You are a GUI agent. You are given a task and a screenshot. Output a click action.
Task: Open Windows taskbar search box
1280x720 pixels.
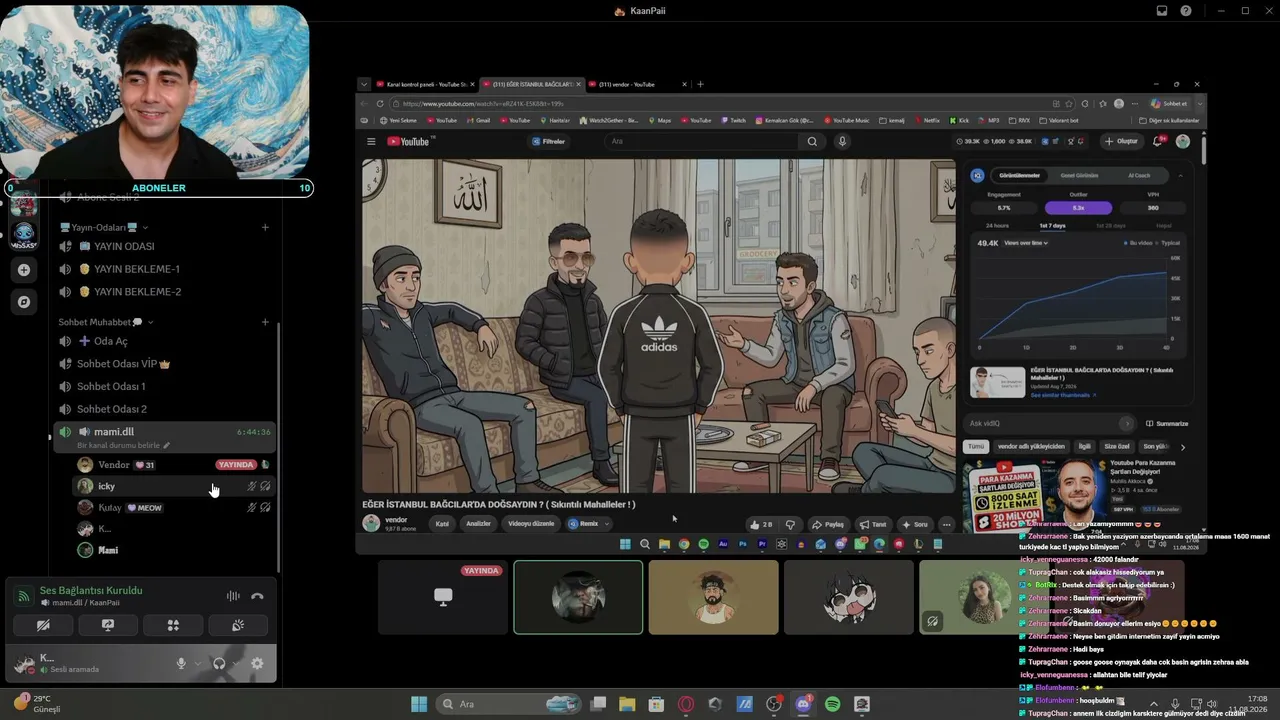(509, 704)
